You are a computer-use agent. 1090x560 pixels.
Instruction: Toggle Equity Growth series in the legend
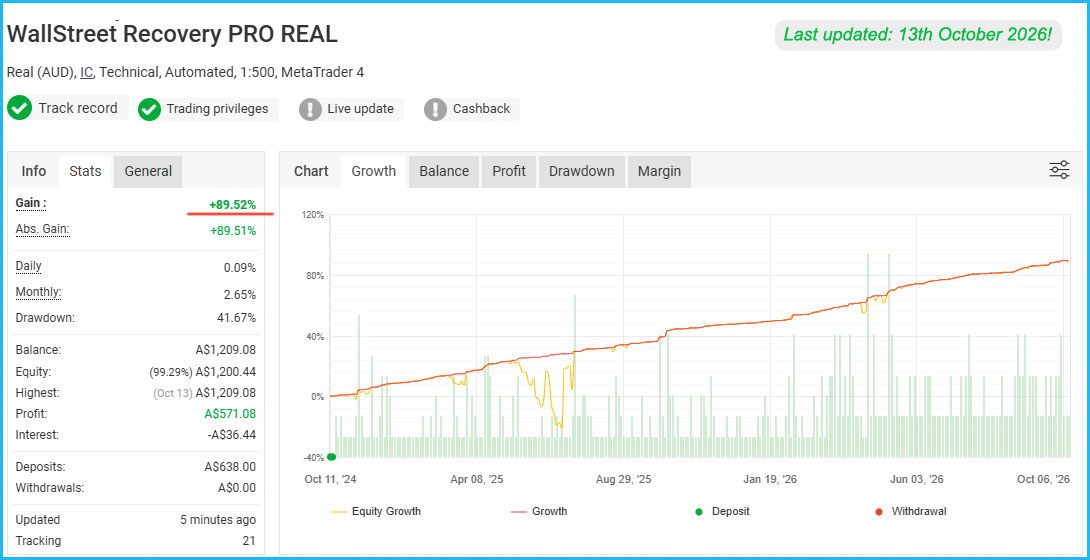[376, 511]
